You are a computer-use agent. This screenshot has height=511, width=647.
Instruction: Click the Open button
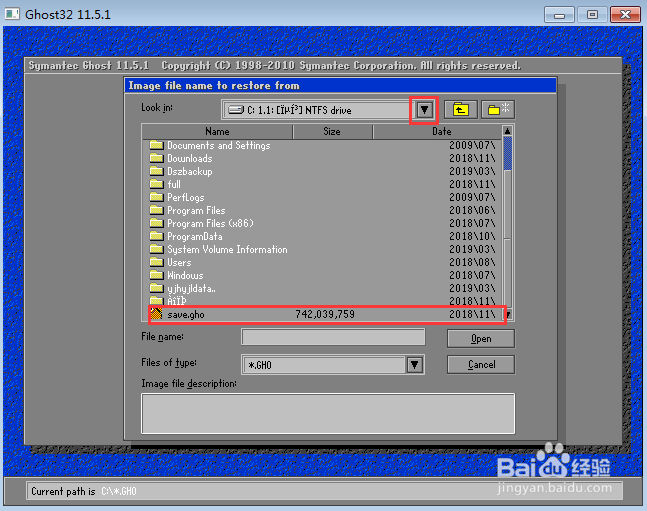(481, 339)
